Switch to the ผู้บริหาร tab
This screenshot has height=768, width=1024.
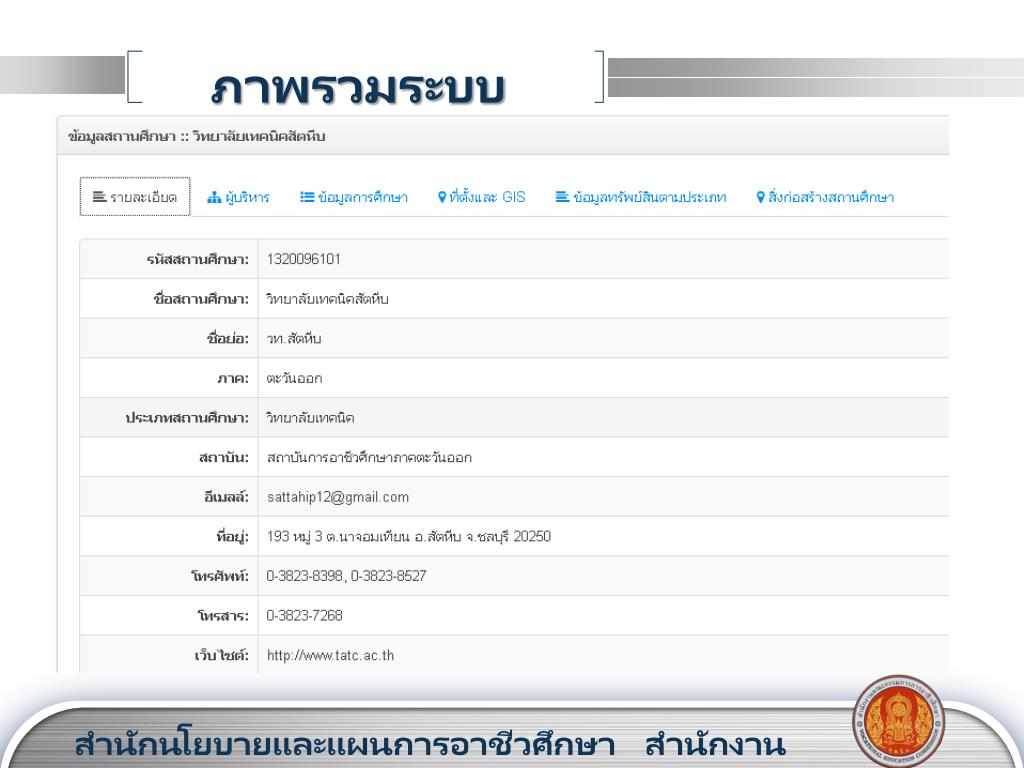[x=238, y=197]
